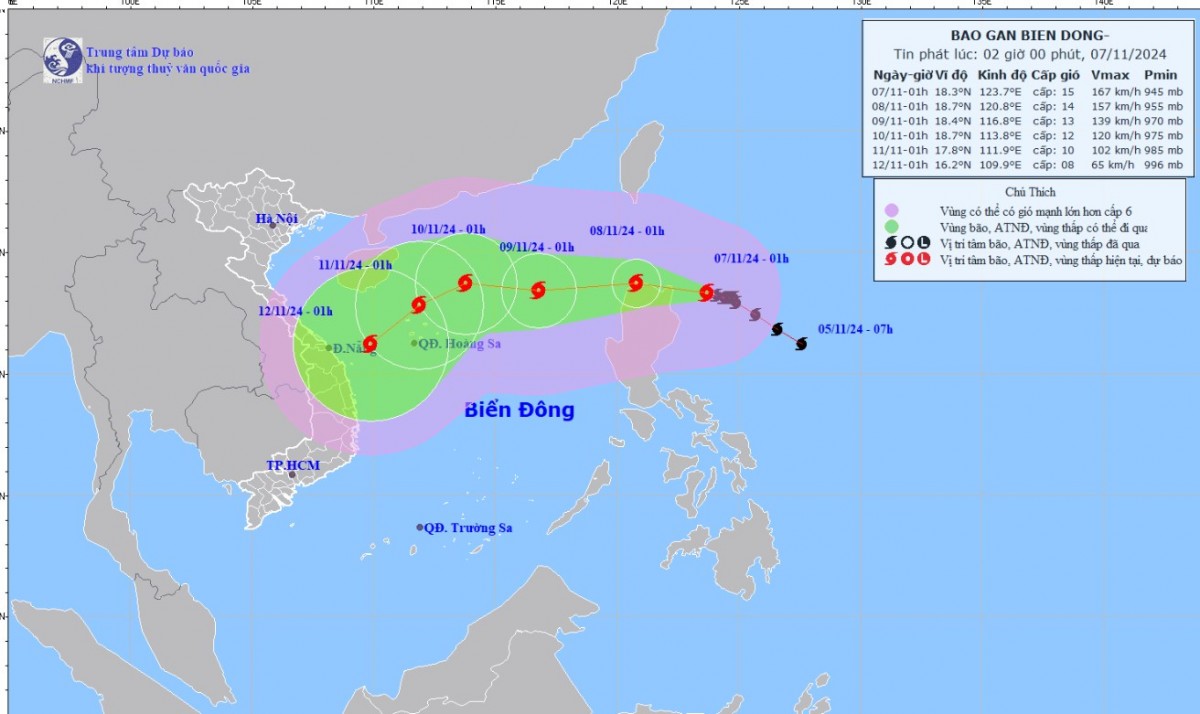Select the storm icon near Đà Nẵng for 12/11/24
1200x714 pixels.
click(370, 344)
